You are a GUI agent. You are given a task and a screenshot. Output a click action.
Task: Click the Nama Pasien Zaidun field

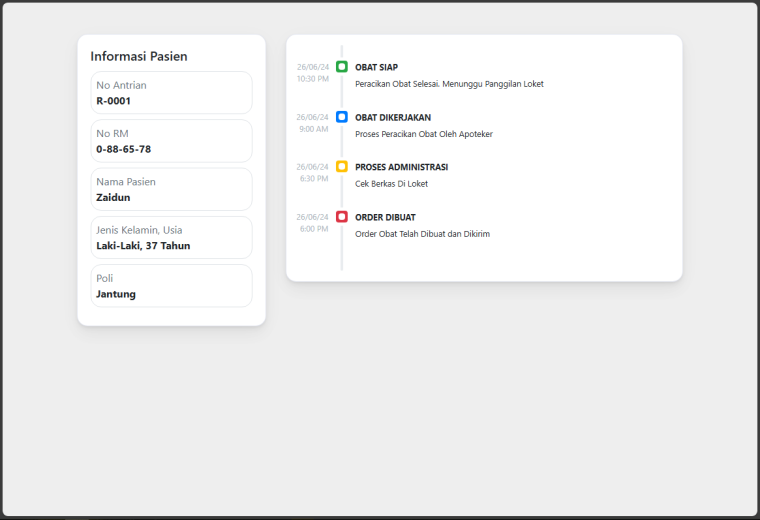[x=172, y=189]
